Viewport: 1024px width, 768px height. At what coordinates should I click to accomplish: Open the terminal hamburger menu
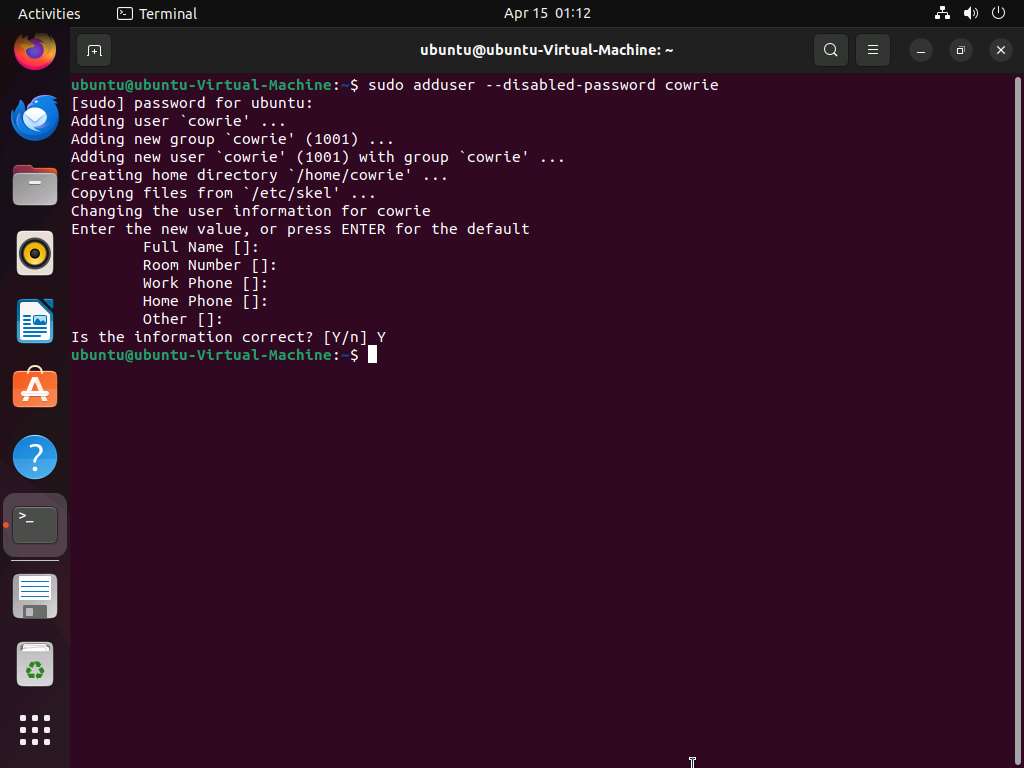click(x=872, y=50)
